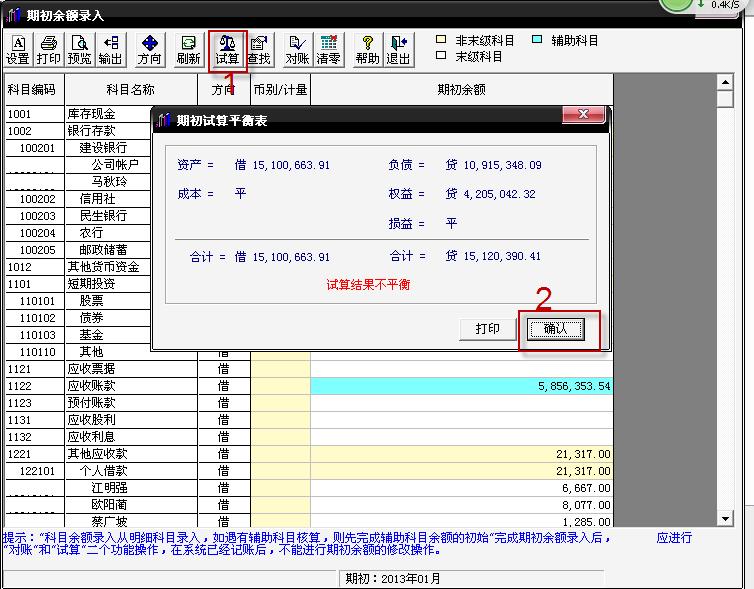Open 帮助 help toolbar icon
The height and width of the screenshot is (589, 754).
coord(368,50)
